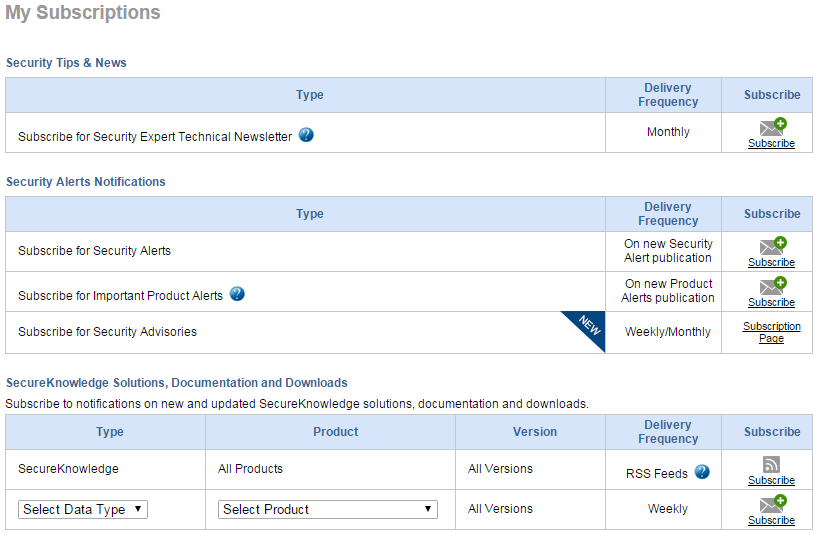
Task: Click the envelope icon in the Weekly row
Action: pos(773,504)
